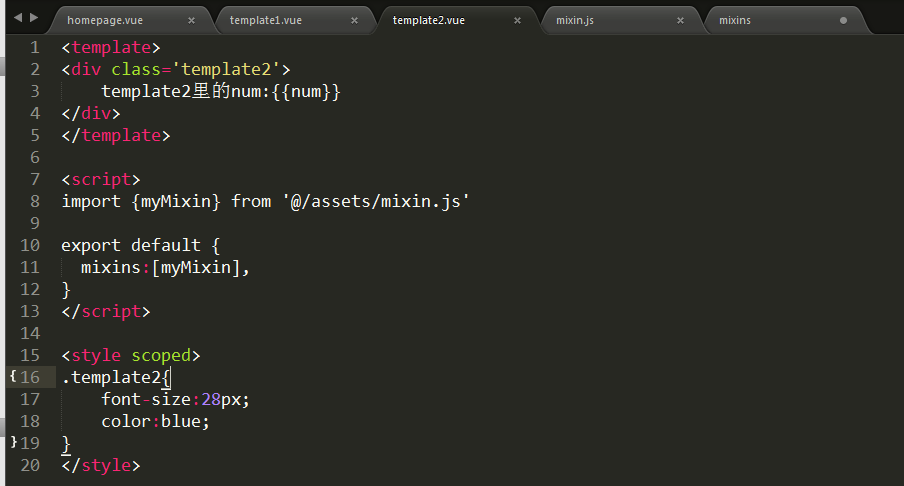Click the closing brace marker at line 19

coord(14,442)
